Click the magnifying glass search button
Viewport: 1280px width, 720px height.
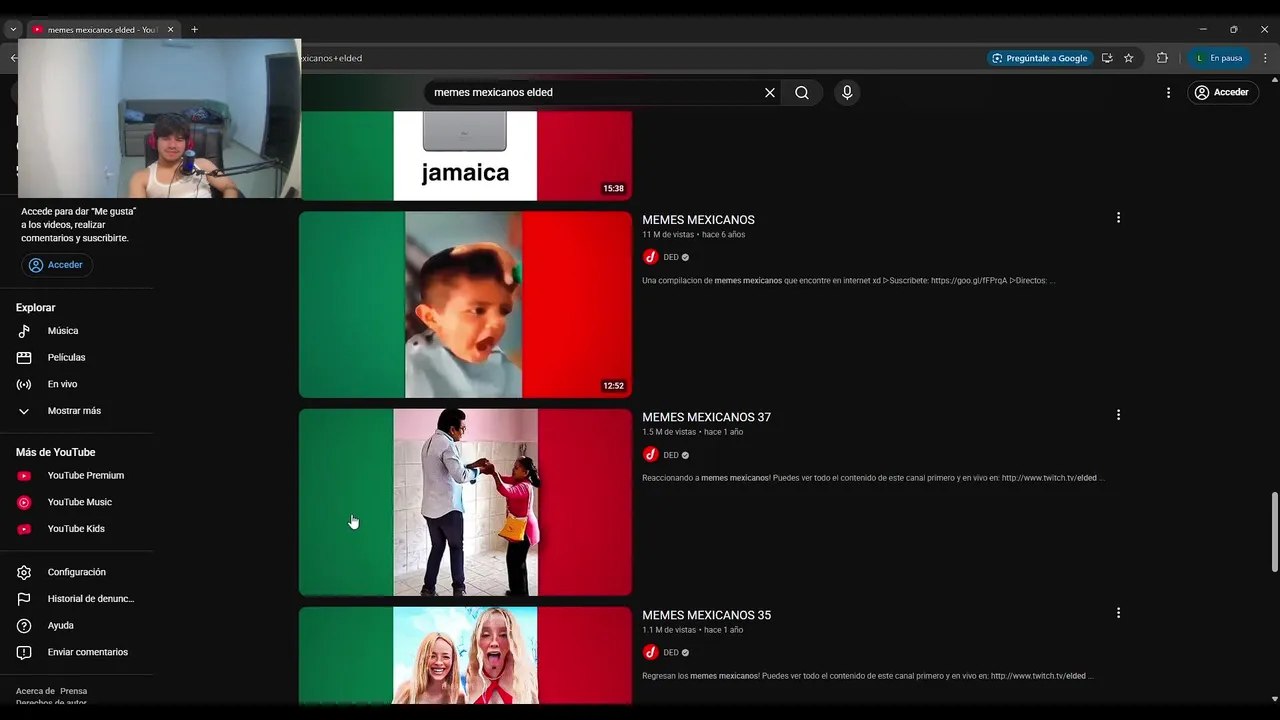pyautogui.click(x=802, y=92)
